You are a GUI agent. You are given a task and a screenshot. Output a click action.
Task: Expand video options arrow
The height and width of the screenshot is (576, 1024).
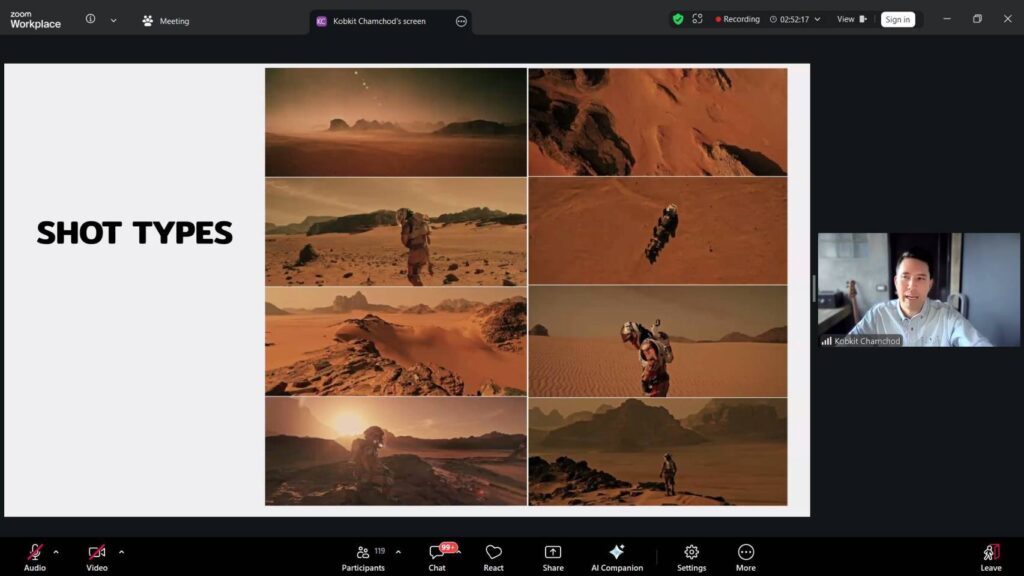pos(121,552)
